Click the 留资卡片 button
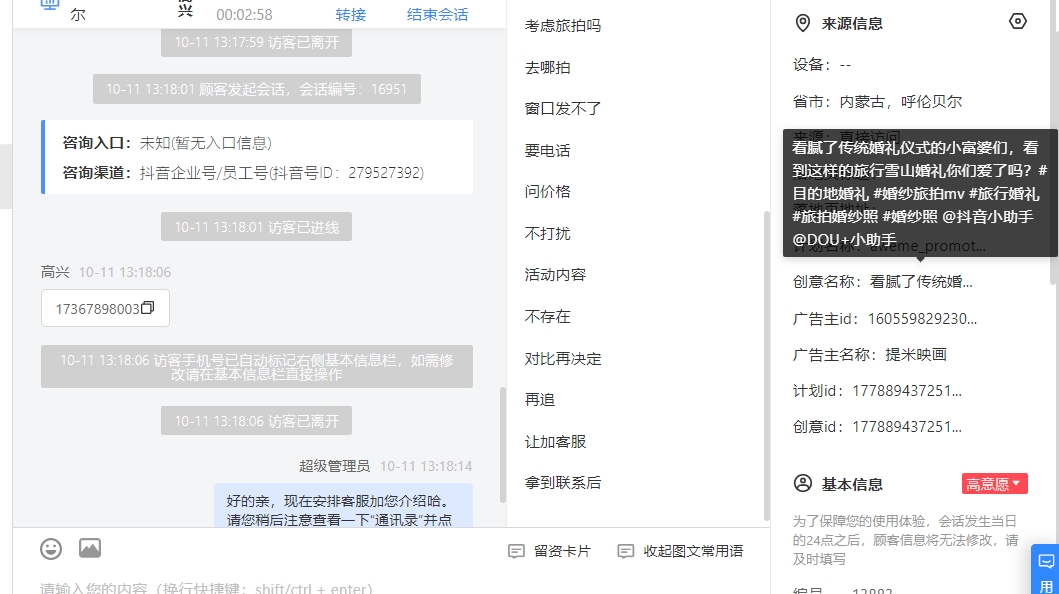Image resolution: width=1059 pixels, height=594 pixels. coord(549,551)
